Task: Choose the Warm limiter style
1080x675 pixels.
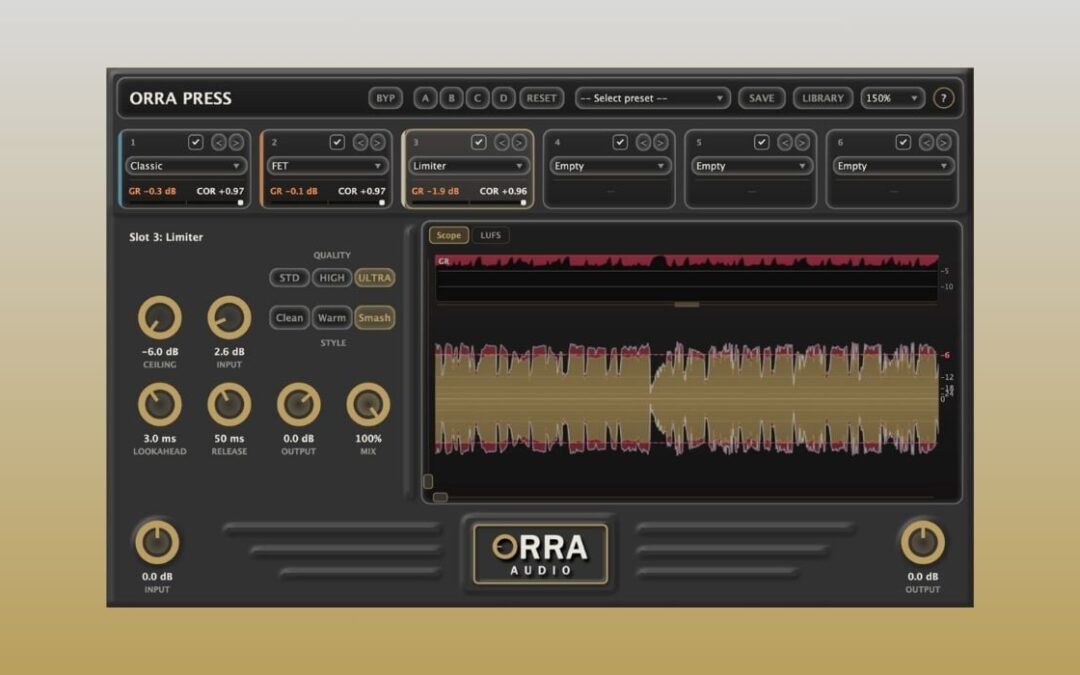Action: [332, 318]
